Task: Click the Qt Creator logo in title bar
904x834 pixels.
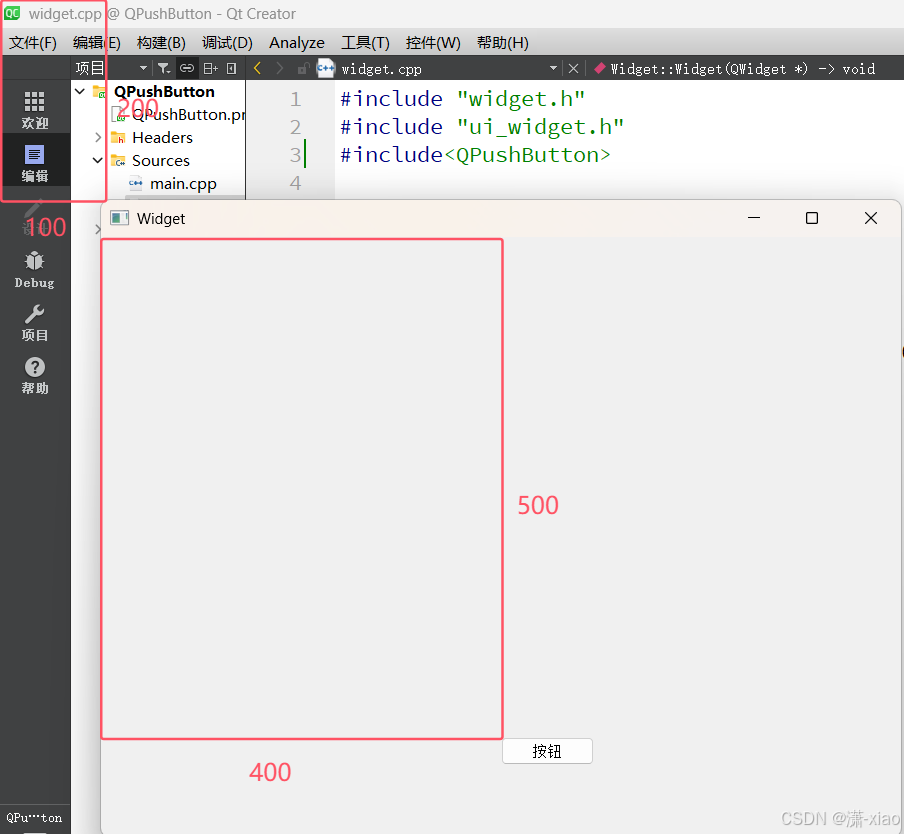Action: [x=12, y=13]
